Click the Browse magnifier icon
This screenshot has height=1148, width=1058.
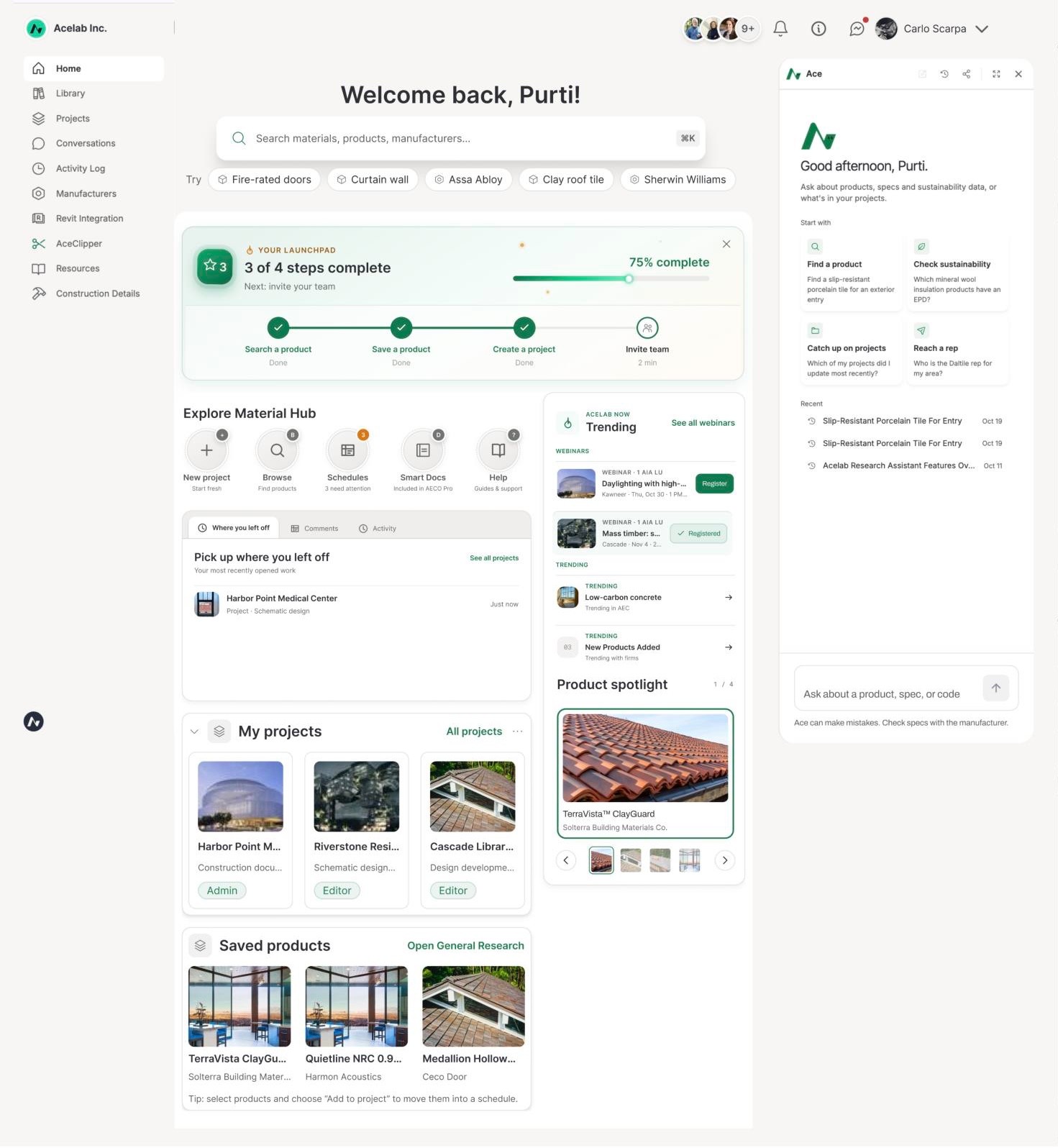(x=277, y=450)
